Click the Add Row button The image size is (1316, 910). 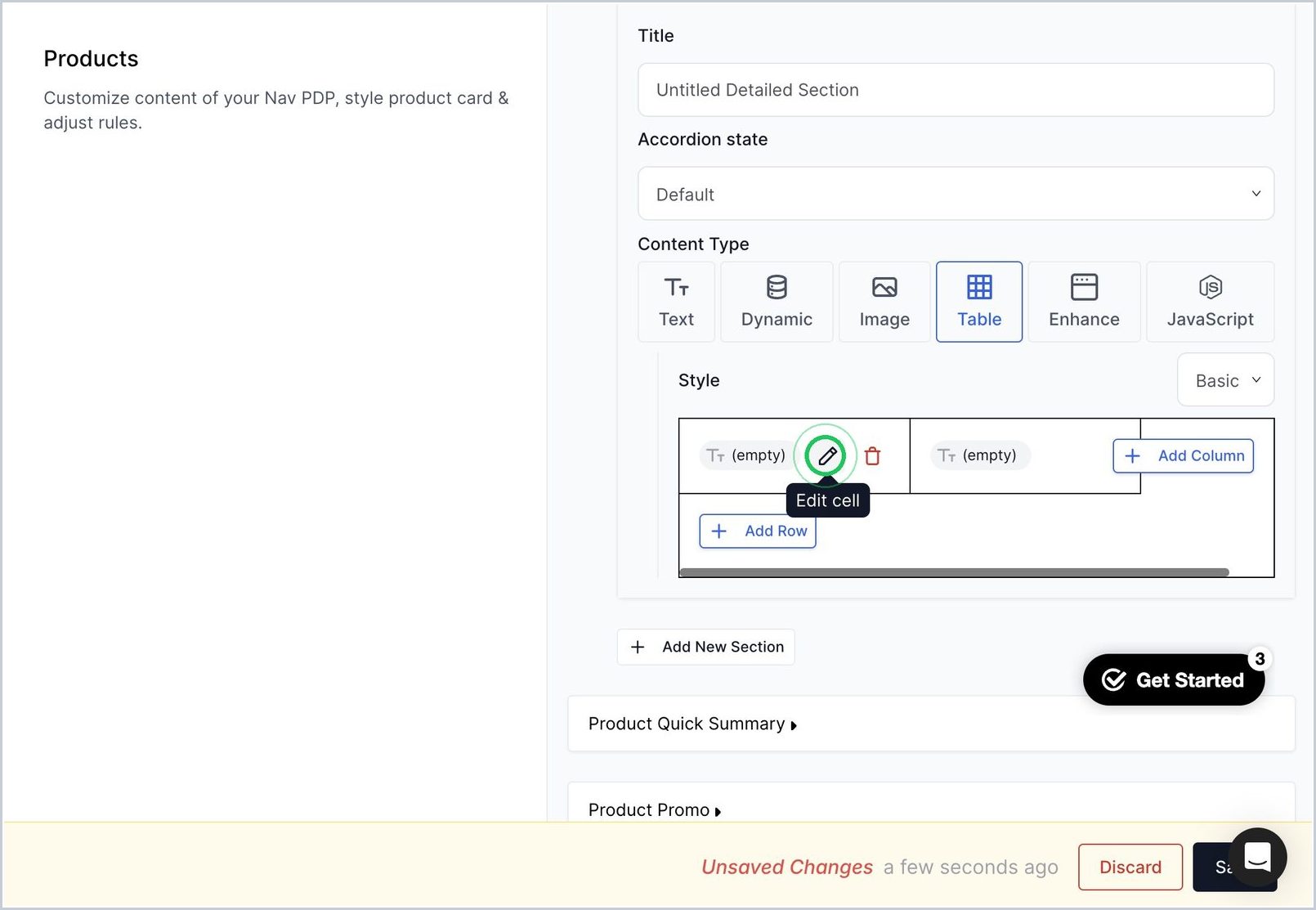758,531
